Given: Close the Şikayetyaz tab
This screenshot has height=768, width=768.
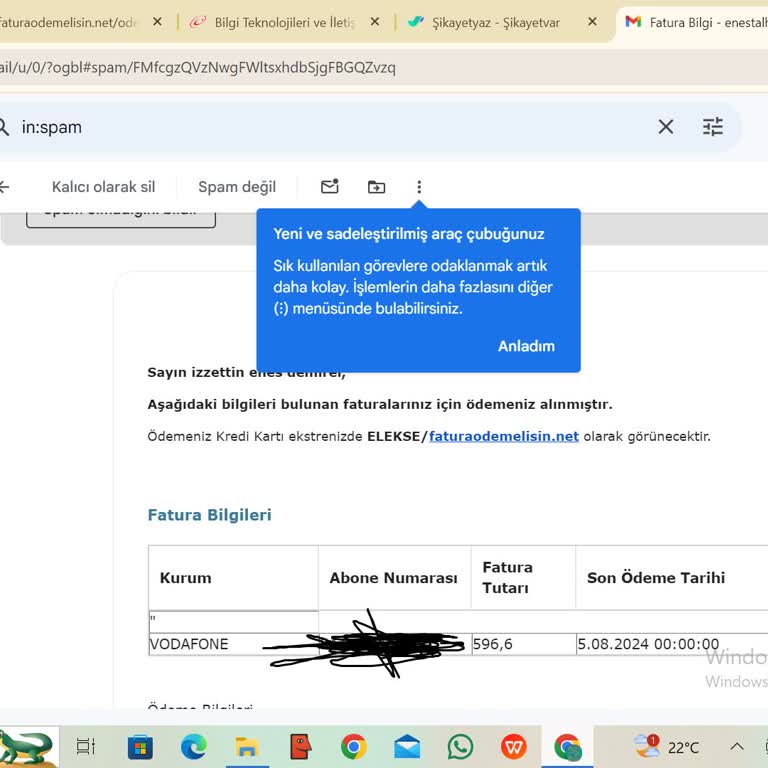Looking at the screenshot, I should point(592,22).
